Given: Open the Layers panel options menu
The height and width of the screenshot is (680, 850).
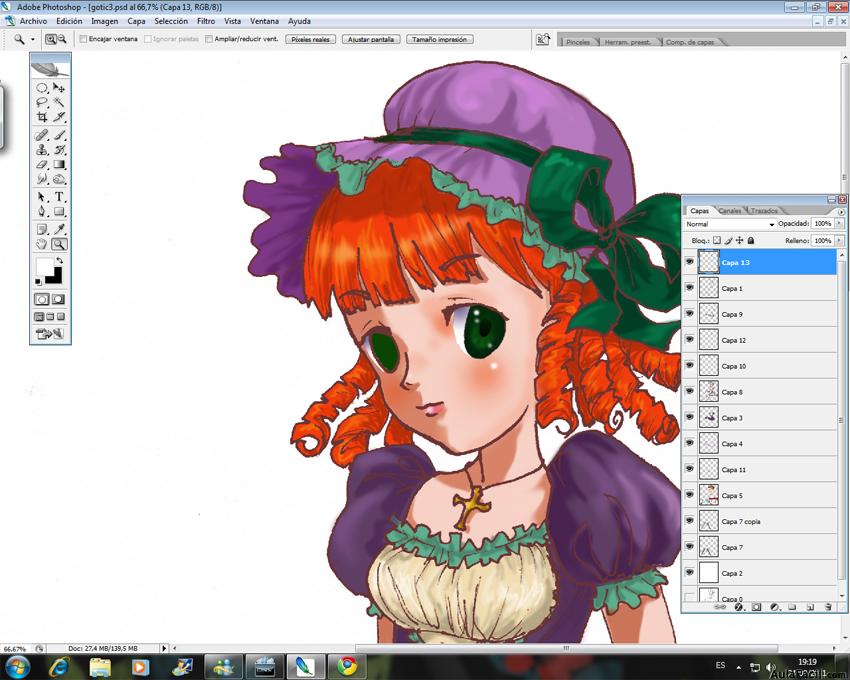Looking at the screenshot, I should click(841, 212).
